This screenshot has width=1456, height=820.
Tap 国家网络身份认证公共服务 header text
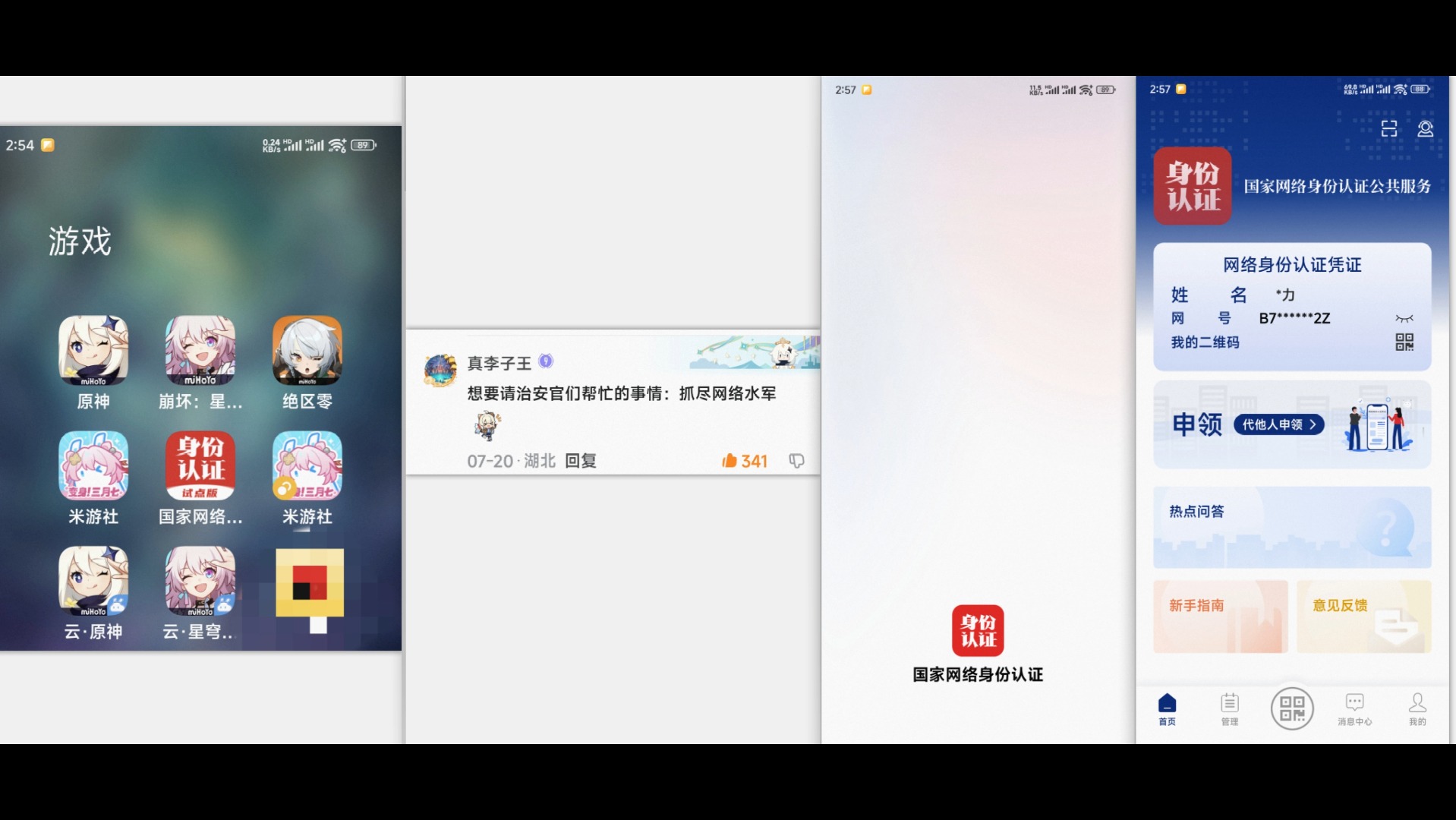pos(1337,186)
